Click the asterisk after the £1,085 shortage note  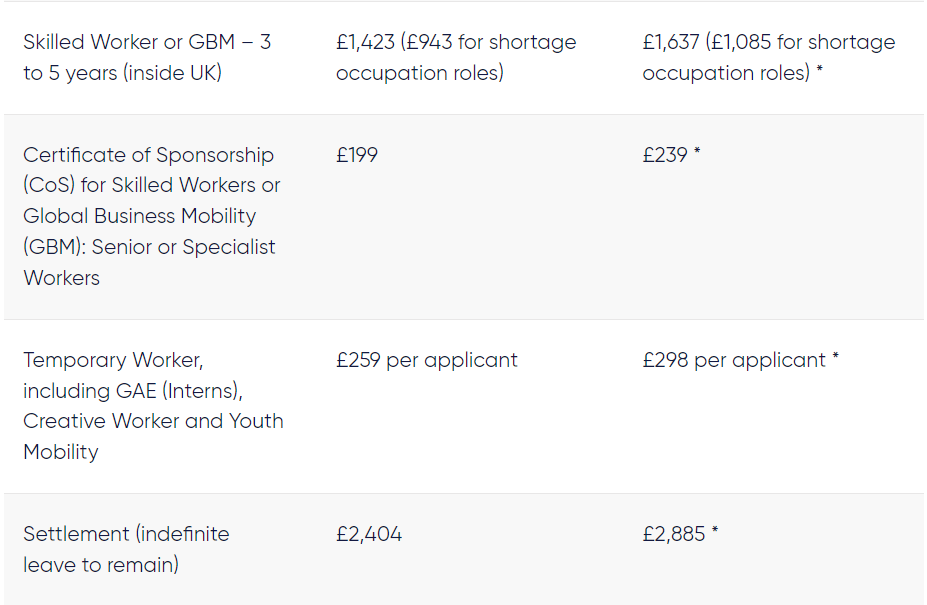819,70
